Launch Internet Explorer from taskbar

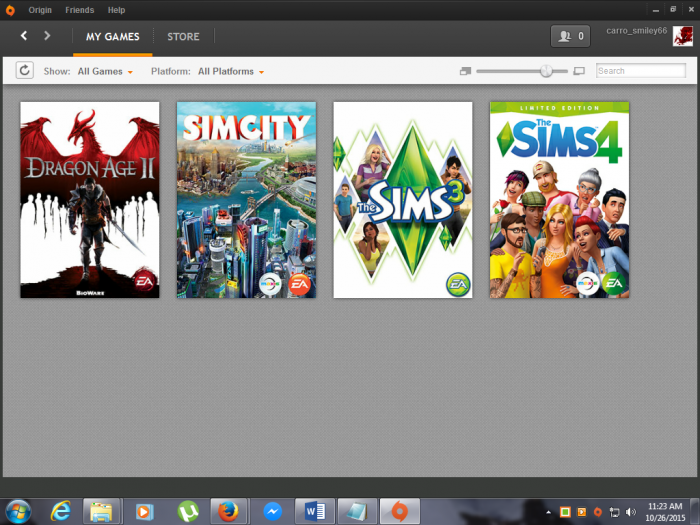[x=61, y=512]
